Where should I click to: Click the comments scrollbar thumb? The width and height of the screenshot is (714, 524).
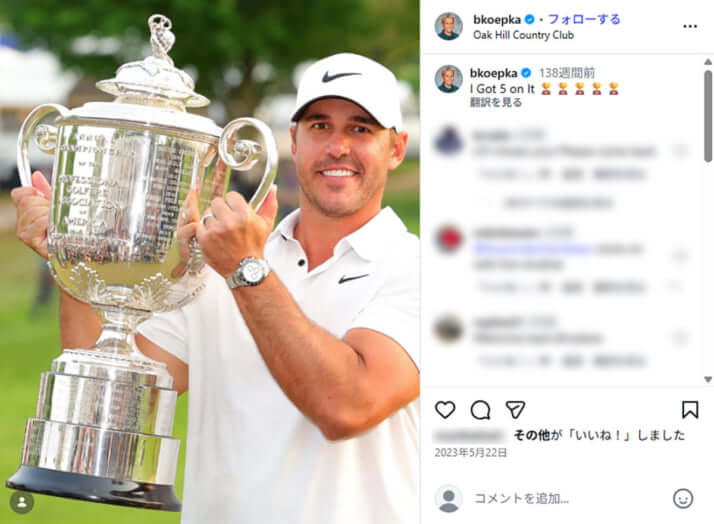pyautogui.click(x=708, y=115)
